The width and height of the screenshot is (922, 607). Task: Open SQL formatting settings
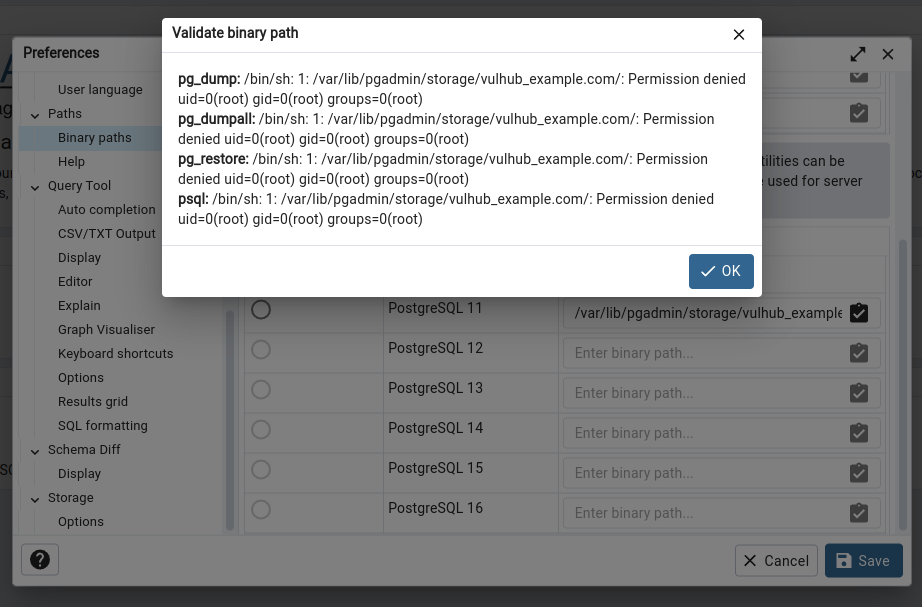tap(102, 426)
